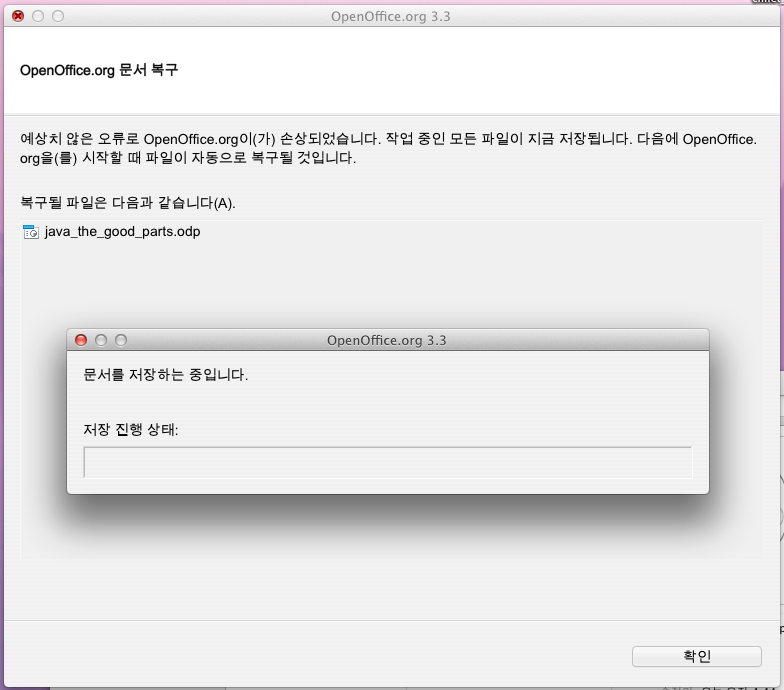
Task: Click the saving dialog's OpenOffice.org 3.3 title
Action: [386, 340]
